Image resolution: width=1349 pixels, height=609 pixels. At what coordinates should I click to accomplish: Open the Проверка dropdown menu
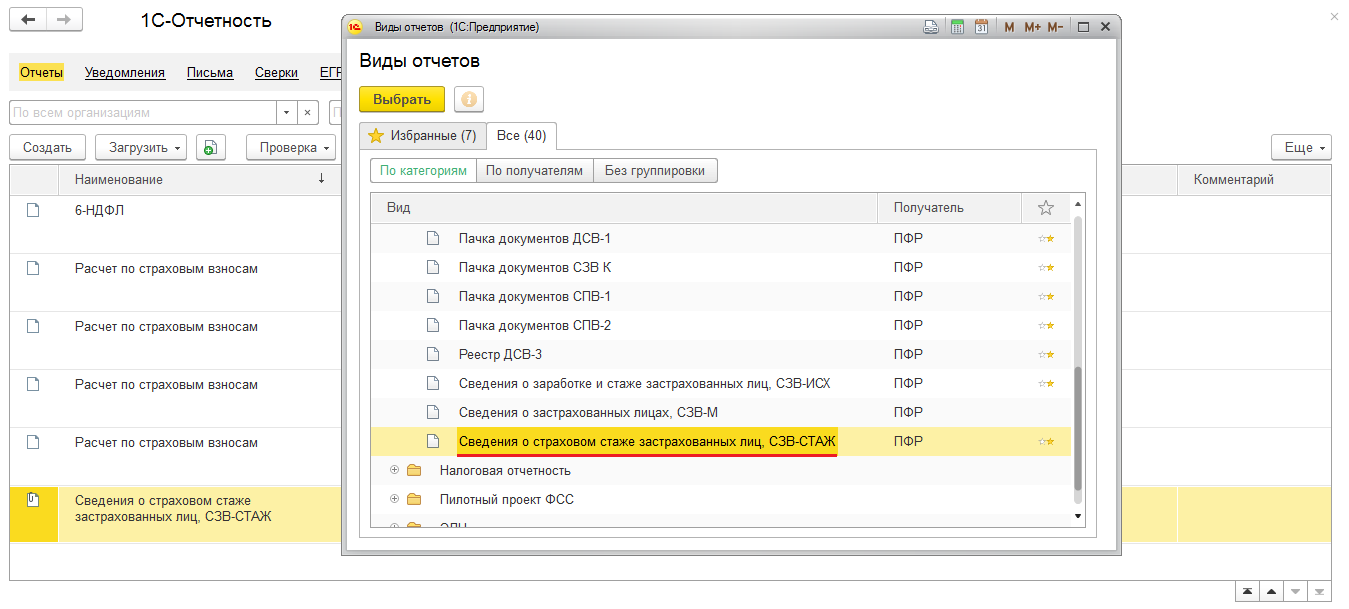coord(291,147)
